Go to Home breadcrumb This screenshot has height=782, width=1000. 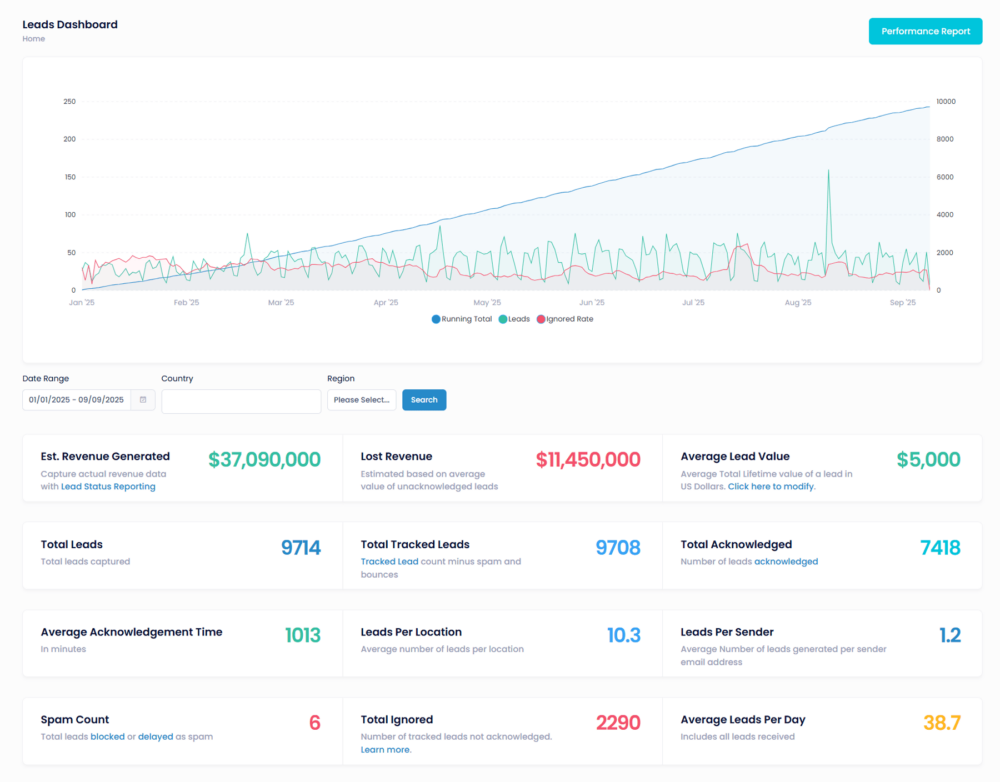pyautogui.click(x=33, y=39)
